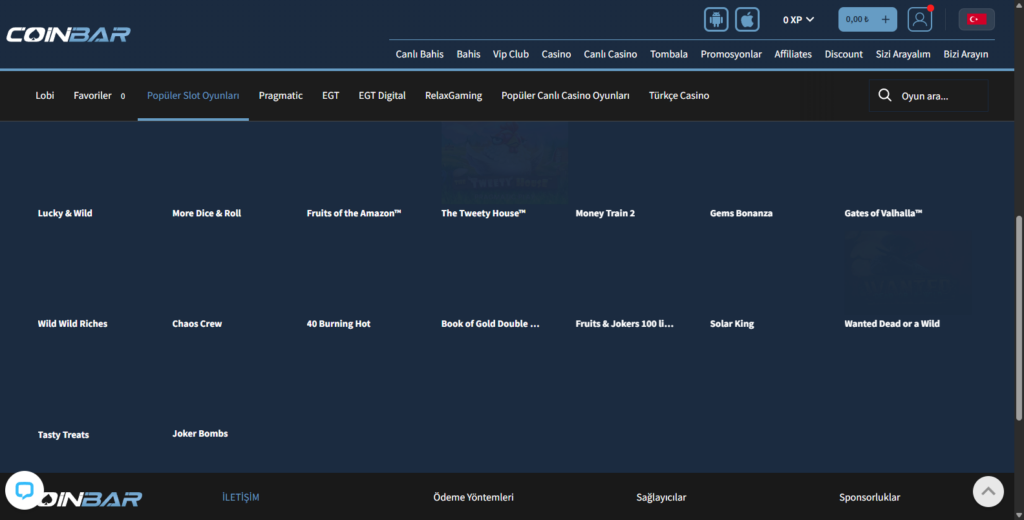Click the Coinbar logo in header
1024x520 pixels.
[68, 34]
